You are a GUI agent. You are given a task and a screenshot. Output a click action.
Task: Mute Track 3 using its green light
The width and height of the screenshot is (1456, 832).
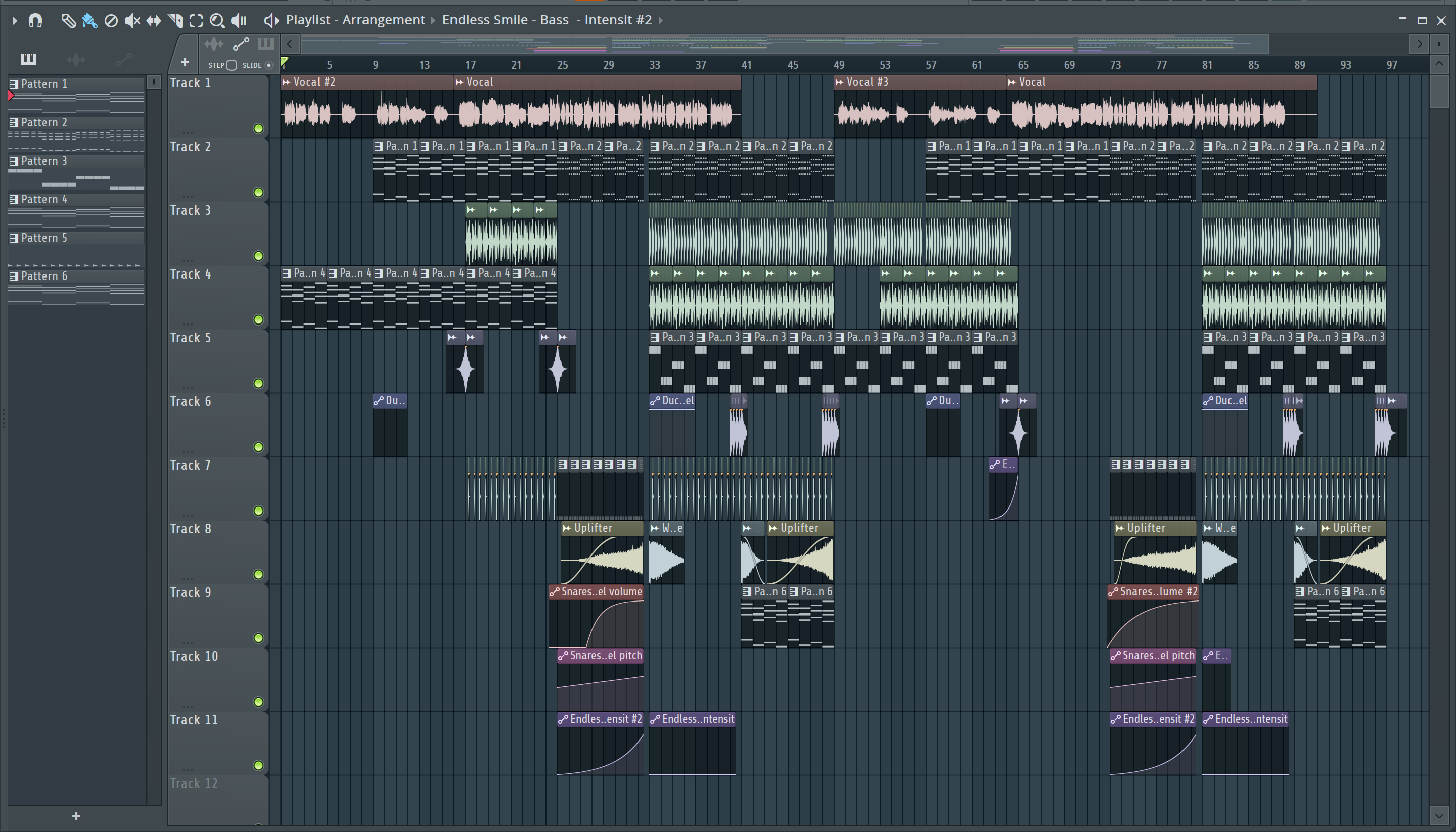[259, 256]
